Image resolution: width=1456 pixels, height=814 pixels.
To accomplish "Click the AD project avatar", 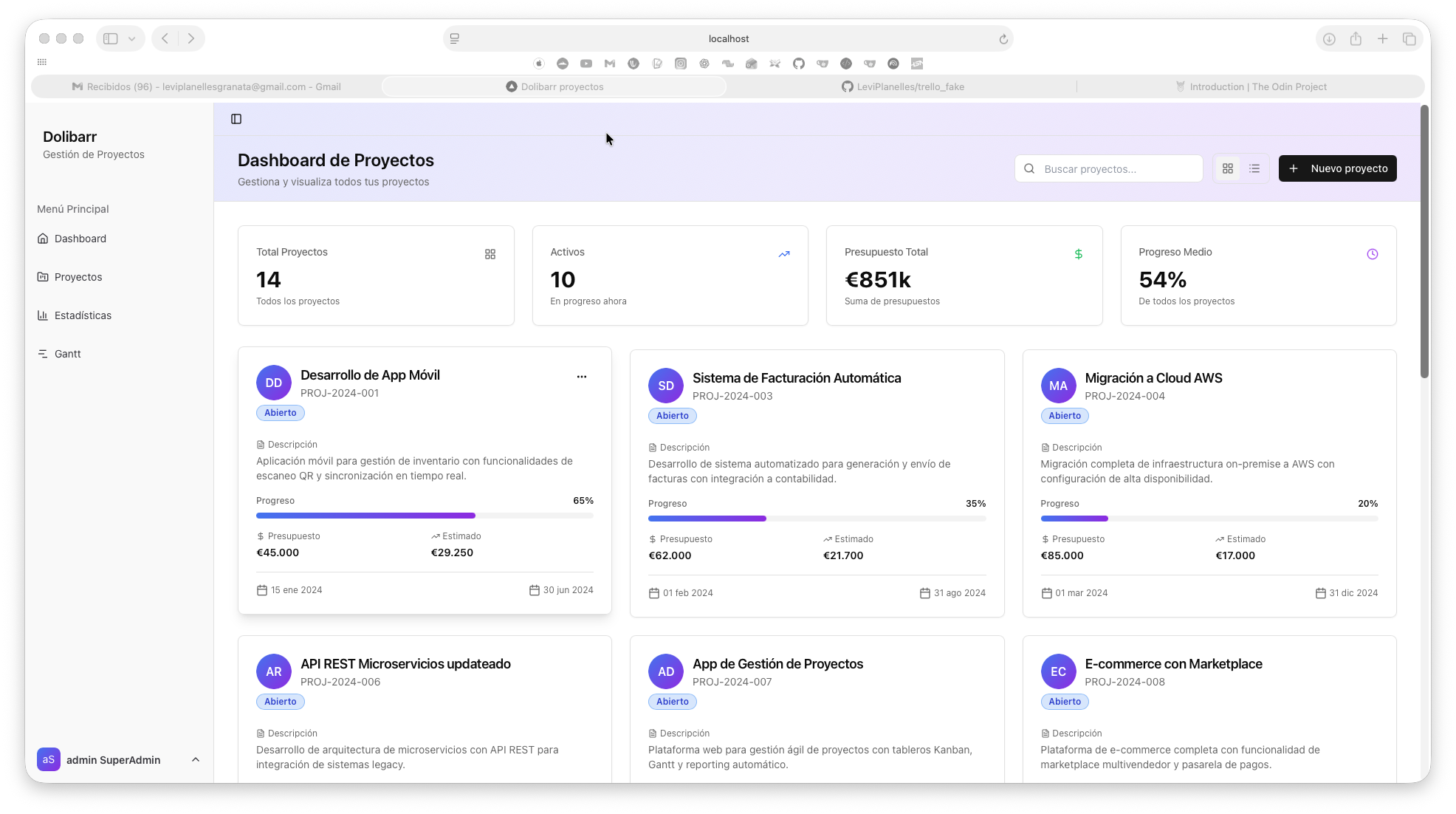I will [x=666, y=671].
